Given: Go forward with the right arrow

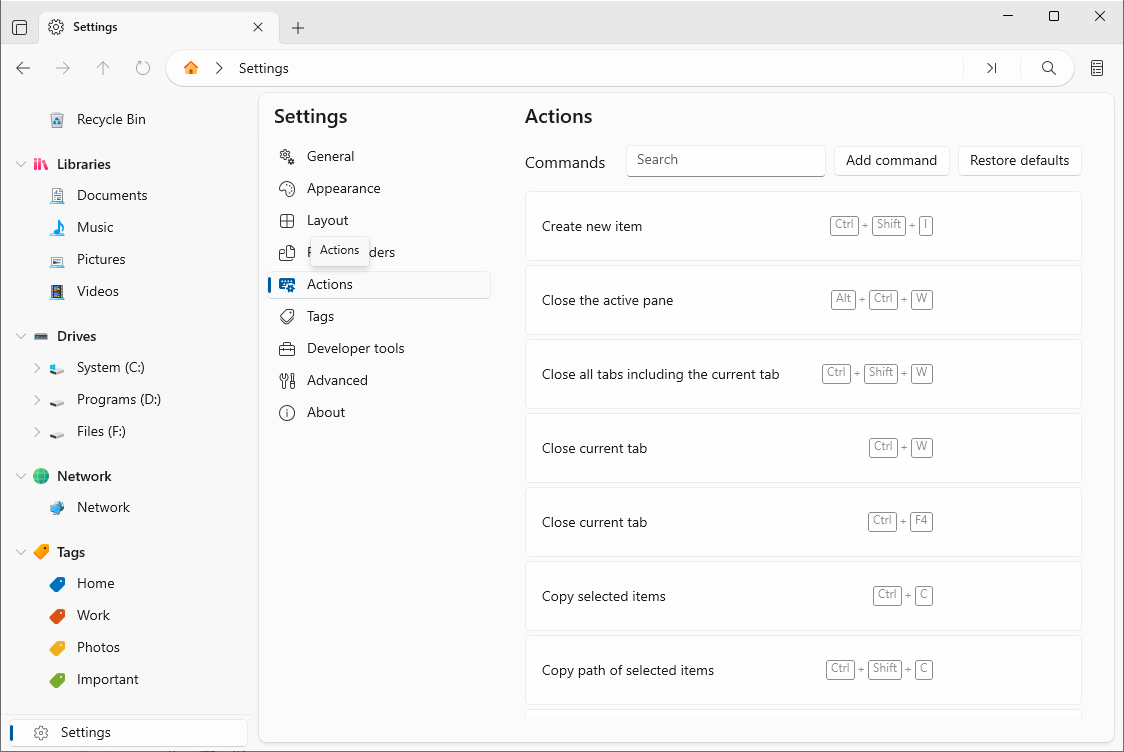Looking at the screenshot, I should point(63,68).
